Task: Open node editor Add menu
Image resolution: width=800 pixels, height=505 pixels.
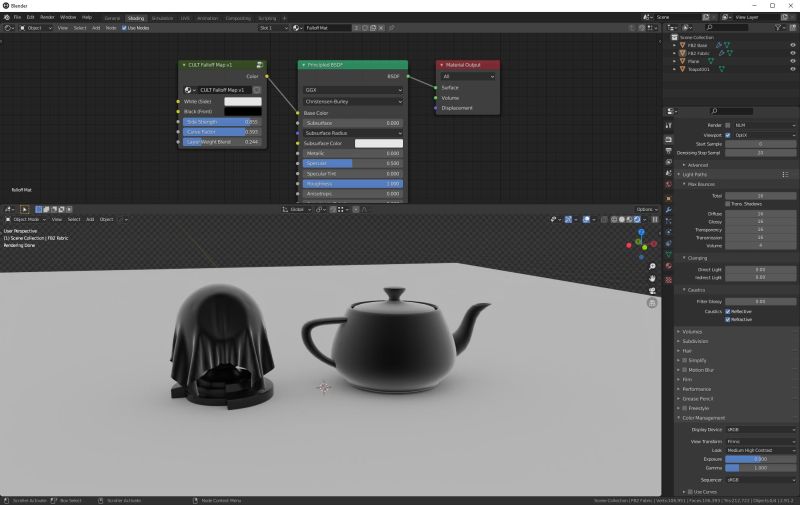Action: [x=96, y=28]
